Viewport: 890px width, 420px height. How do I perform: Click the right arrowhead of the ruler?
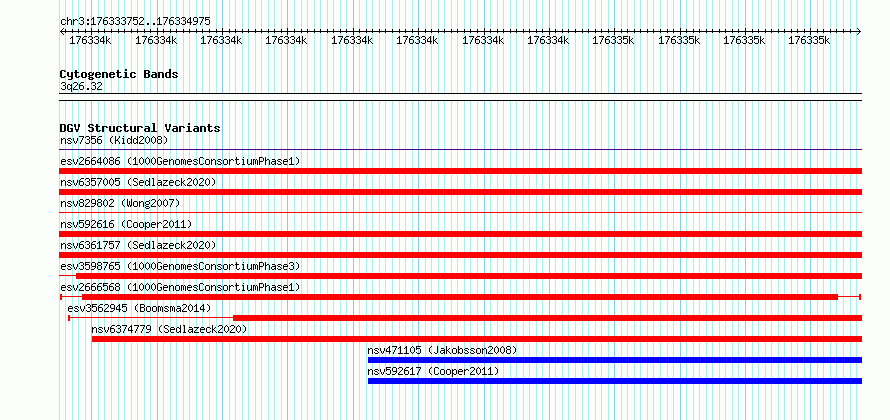pyautogui.click(x=859, y=31)
